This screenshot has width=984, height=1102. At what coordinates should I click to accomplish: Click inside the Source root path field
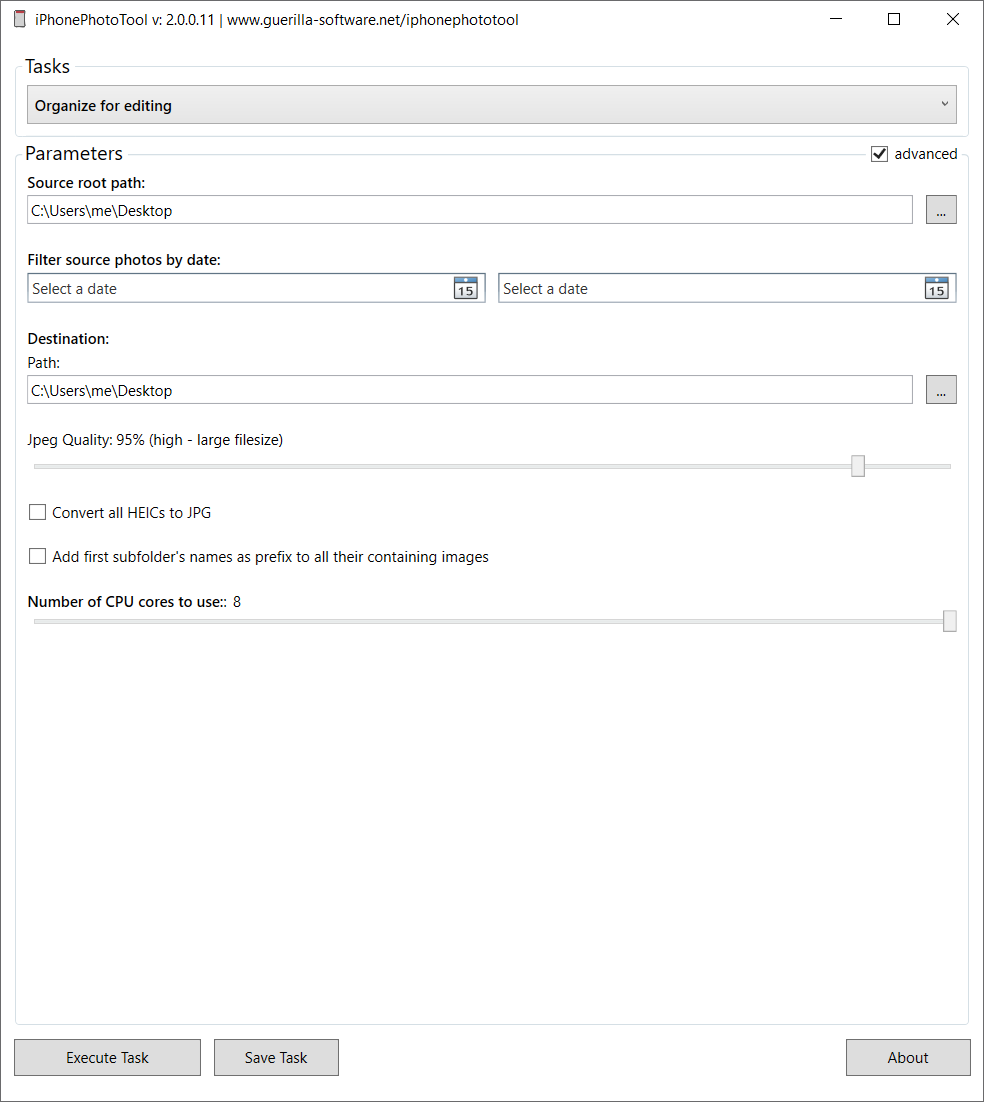[470, 210]
